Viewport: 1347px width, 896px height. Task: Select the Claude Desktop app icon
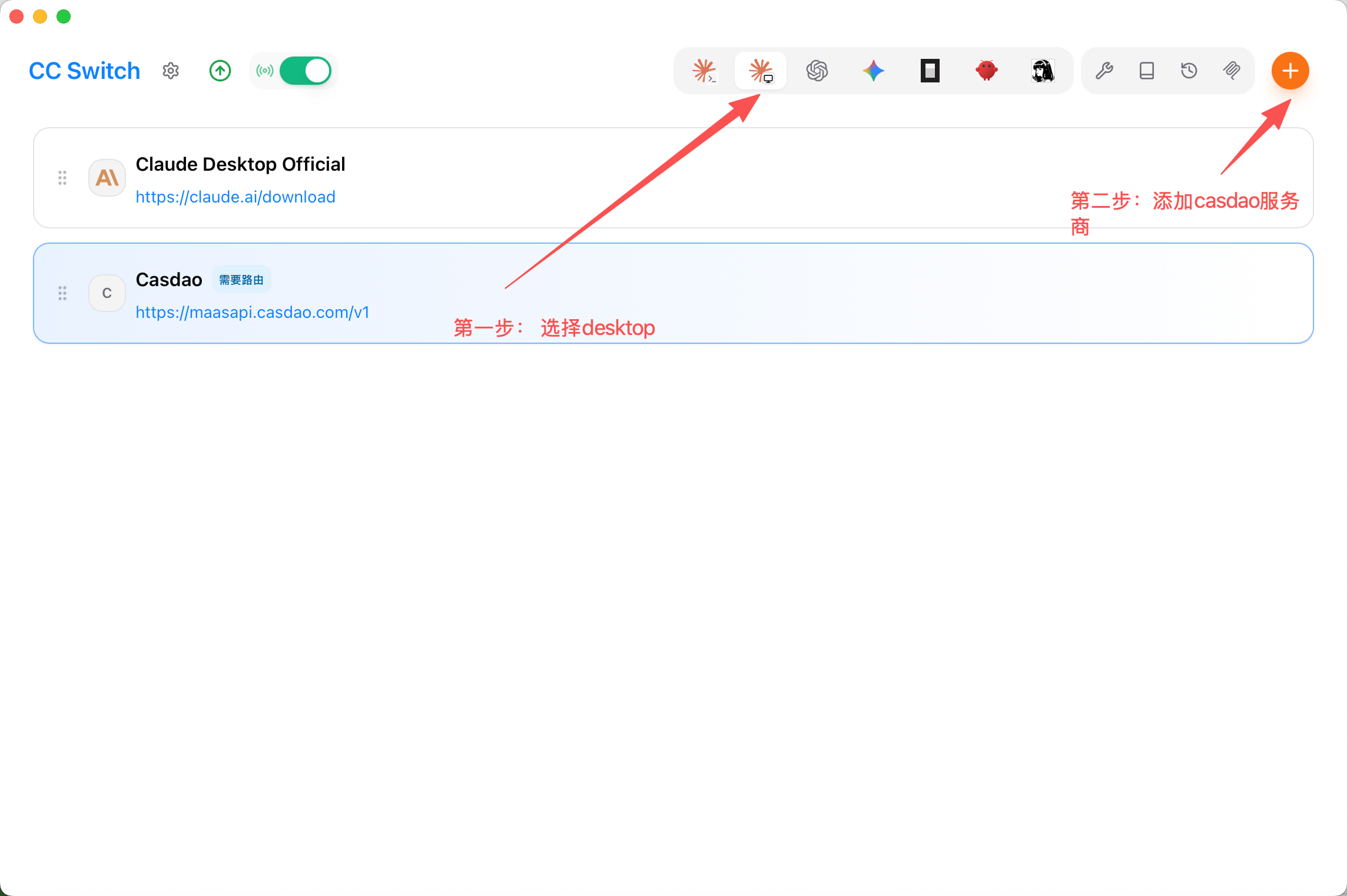click(x=761, y=71)
